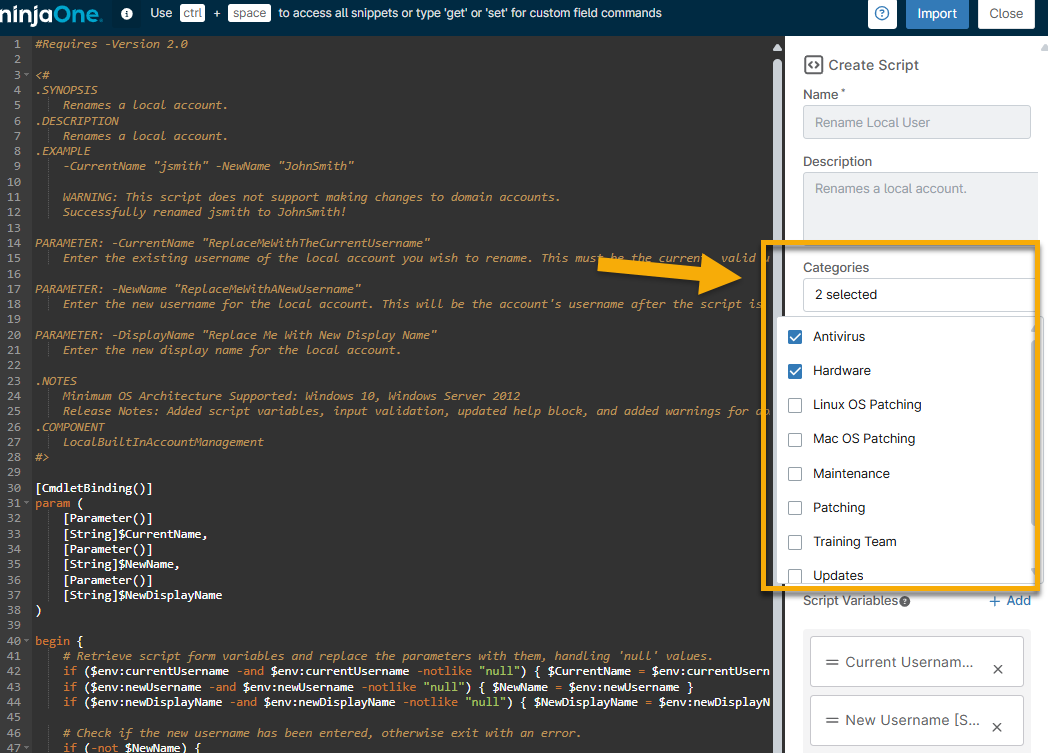
Task: Uncheck the Antivirus category
Action: pos(795,337)
